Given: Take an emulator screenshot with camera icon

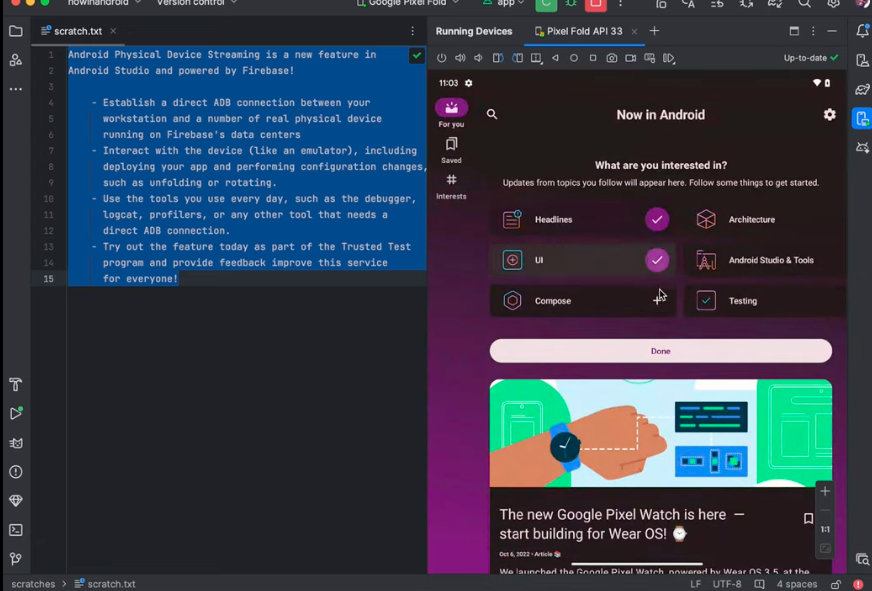Looking at the screenshot, I should point(612,58).
